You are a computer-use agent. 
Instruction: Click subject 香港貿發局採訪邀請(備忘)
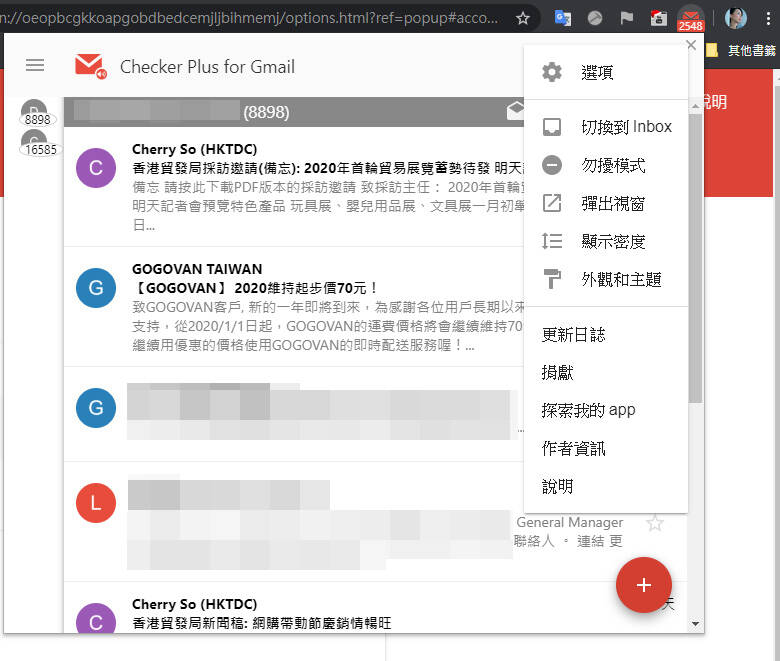tap(327, 168)
